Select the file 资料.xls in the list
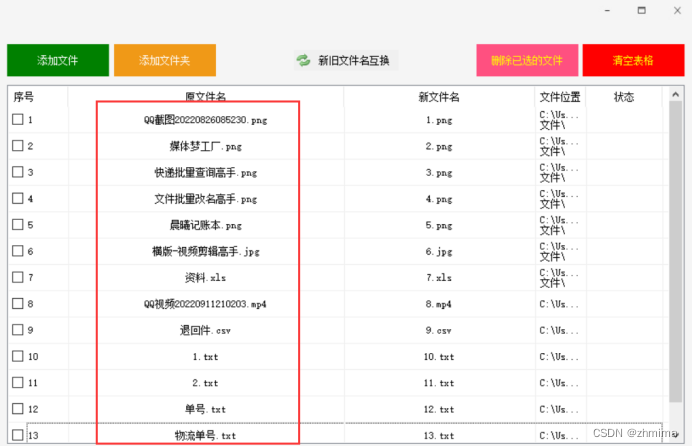 click(205, 277)
